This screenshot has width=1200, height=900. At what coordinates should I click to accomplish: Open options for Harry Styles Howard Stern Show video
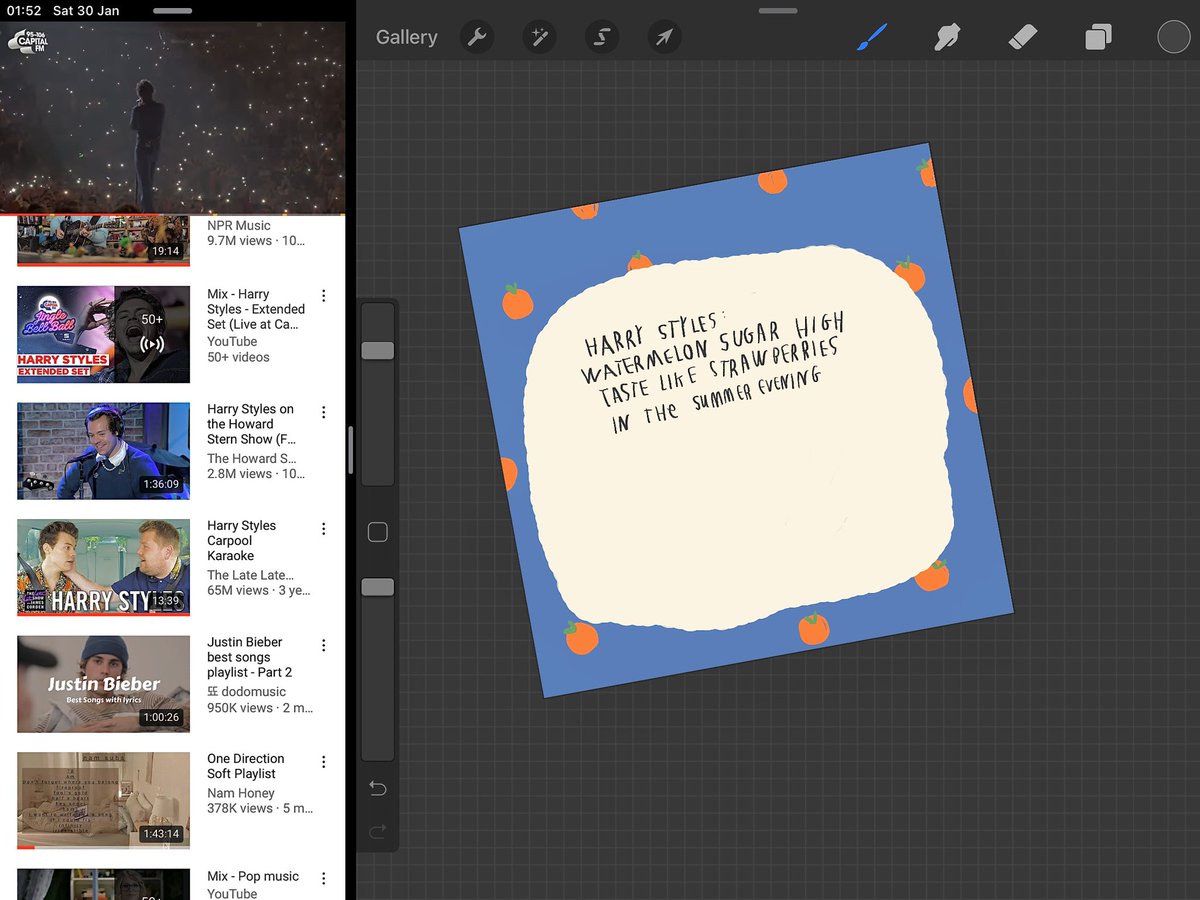click(323, 412)
